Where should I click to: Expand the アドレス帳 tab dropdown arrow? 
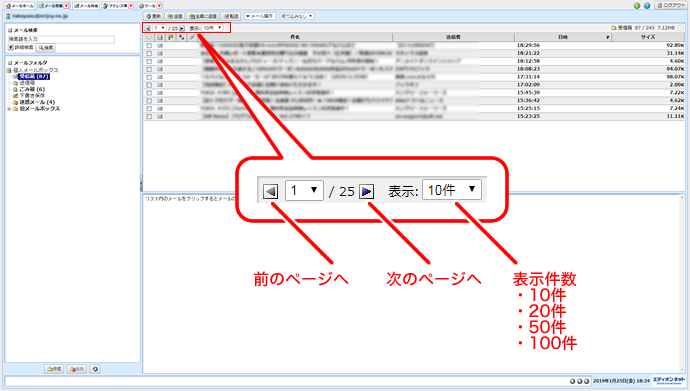click(x=131, y=6)
